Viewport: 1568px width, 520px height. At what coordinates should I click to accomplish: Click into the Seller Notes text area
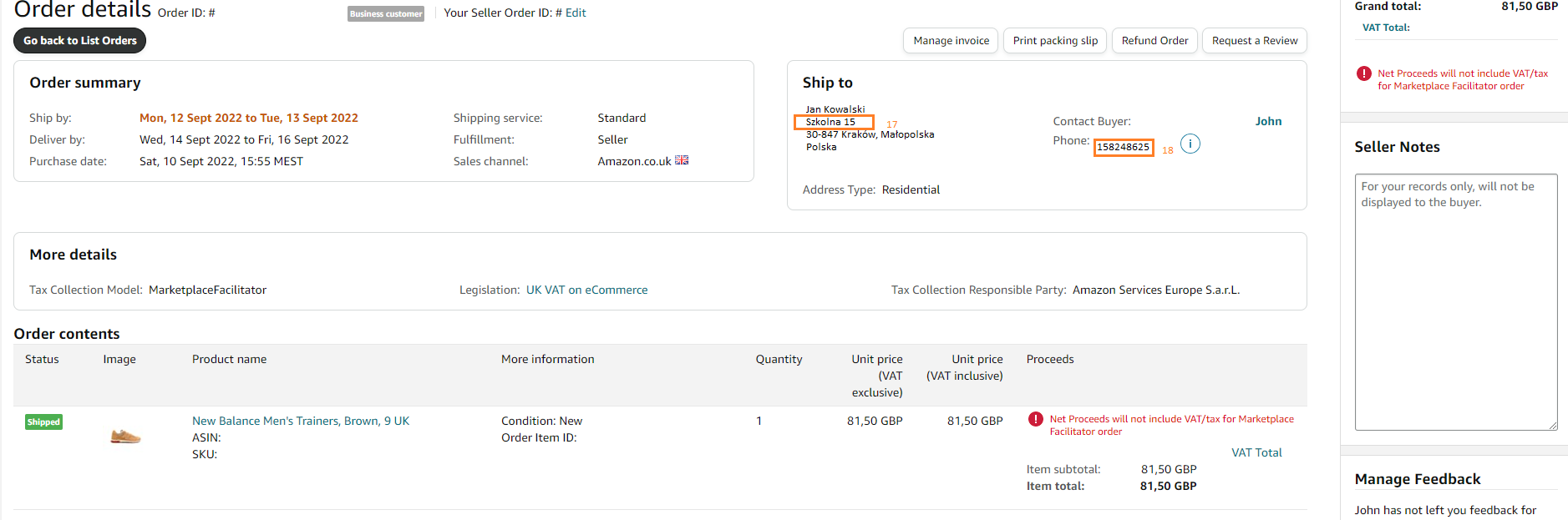pos(1455,301)
